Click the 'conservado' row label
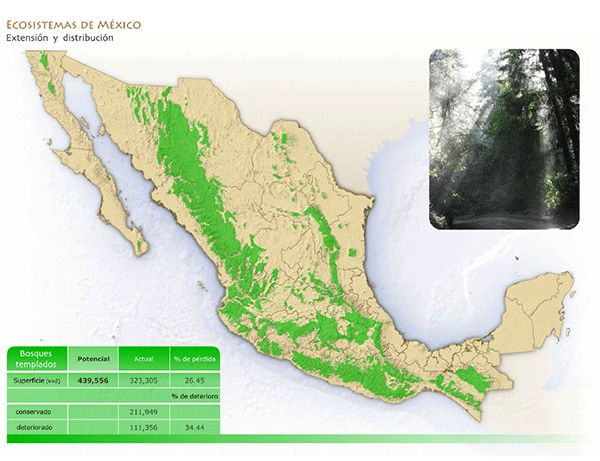The width and height of the screenshot is (600, 461). 33,412
